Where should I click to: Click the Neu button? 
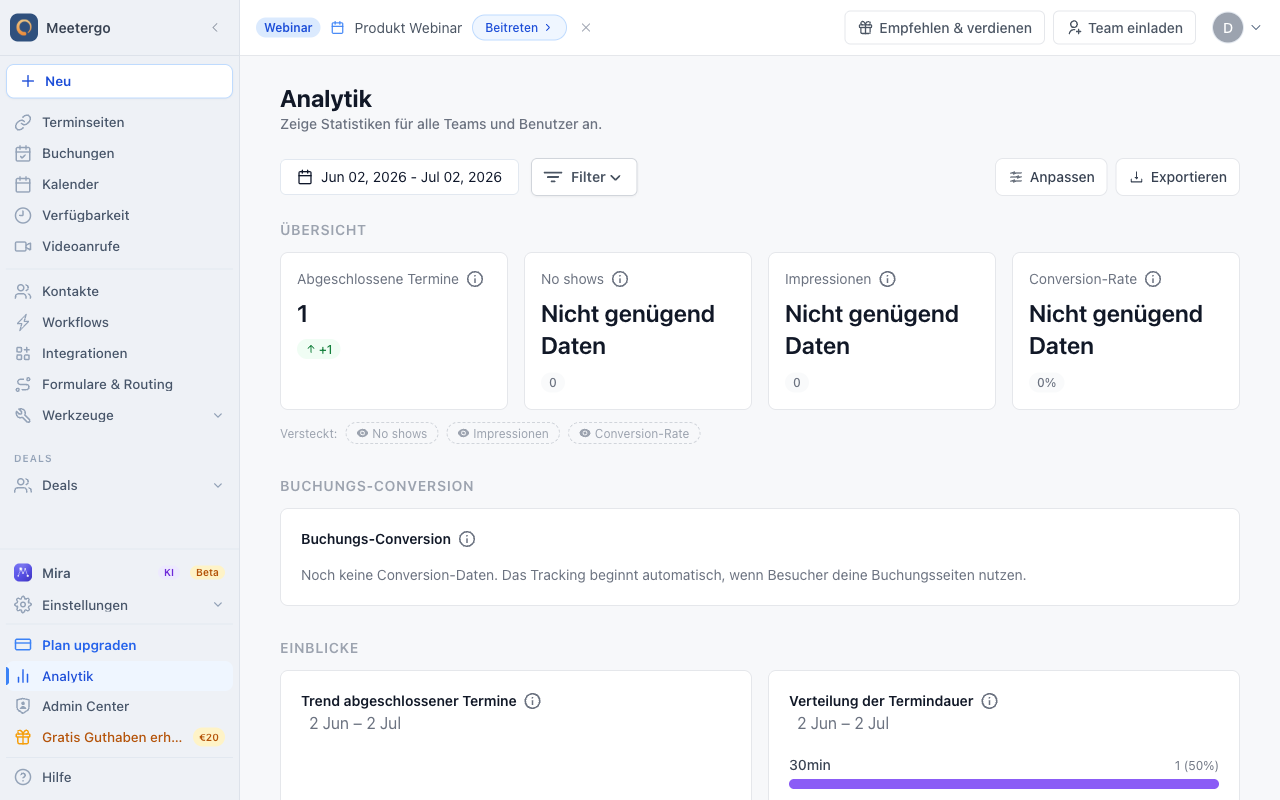click(x=120, y=81)
